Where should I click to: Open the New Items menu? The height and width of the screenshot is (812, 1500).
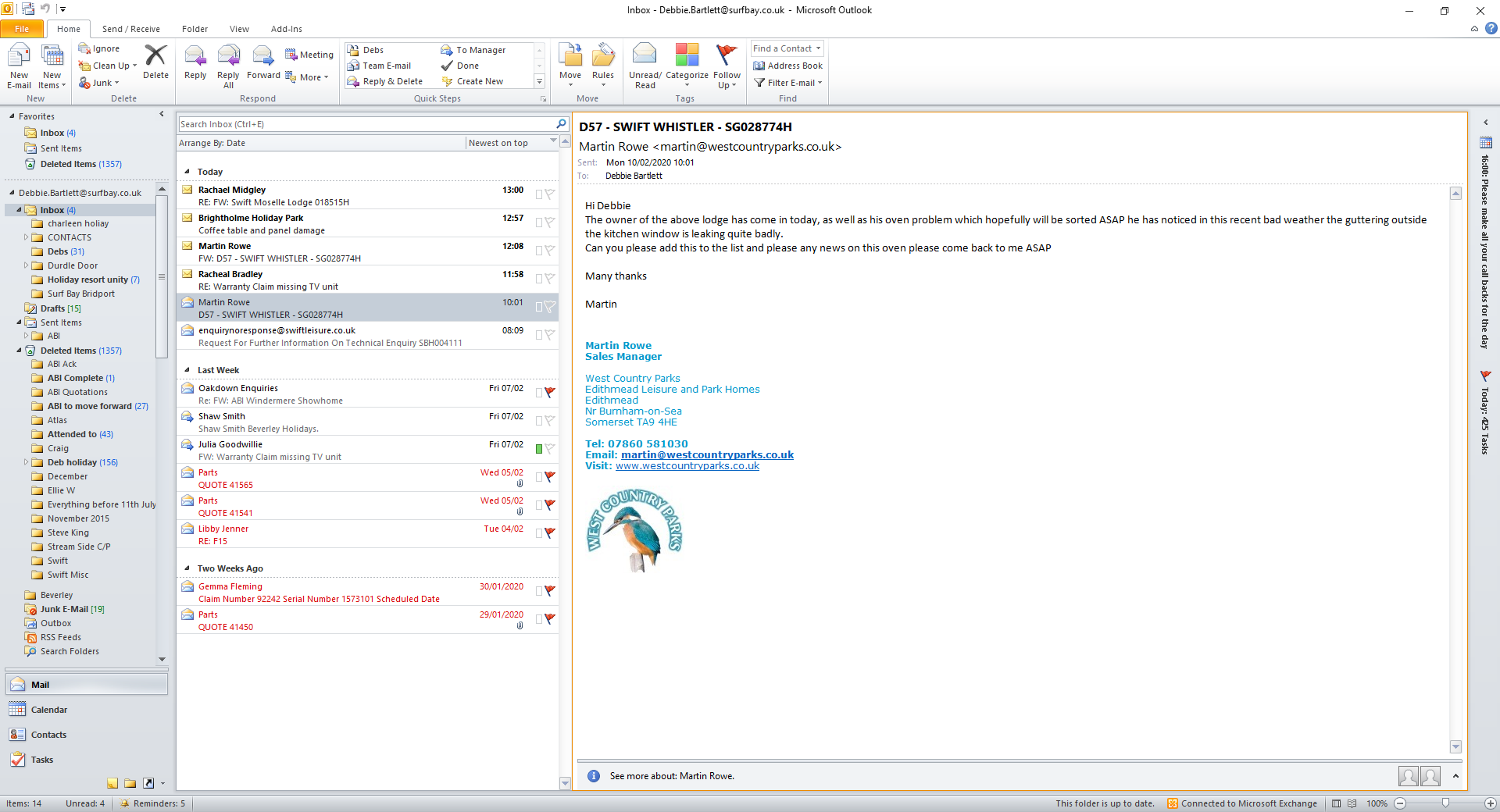coord(52,66)
